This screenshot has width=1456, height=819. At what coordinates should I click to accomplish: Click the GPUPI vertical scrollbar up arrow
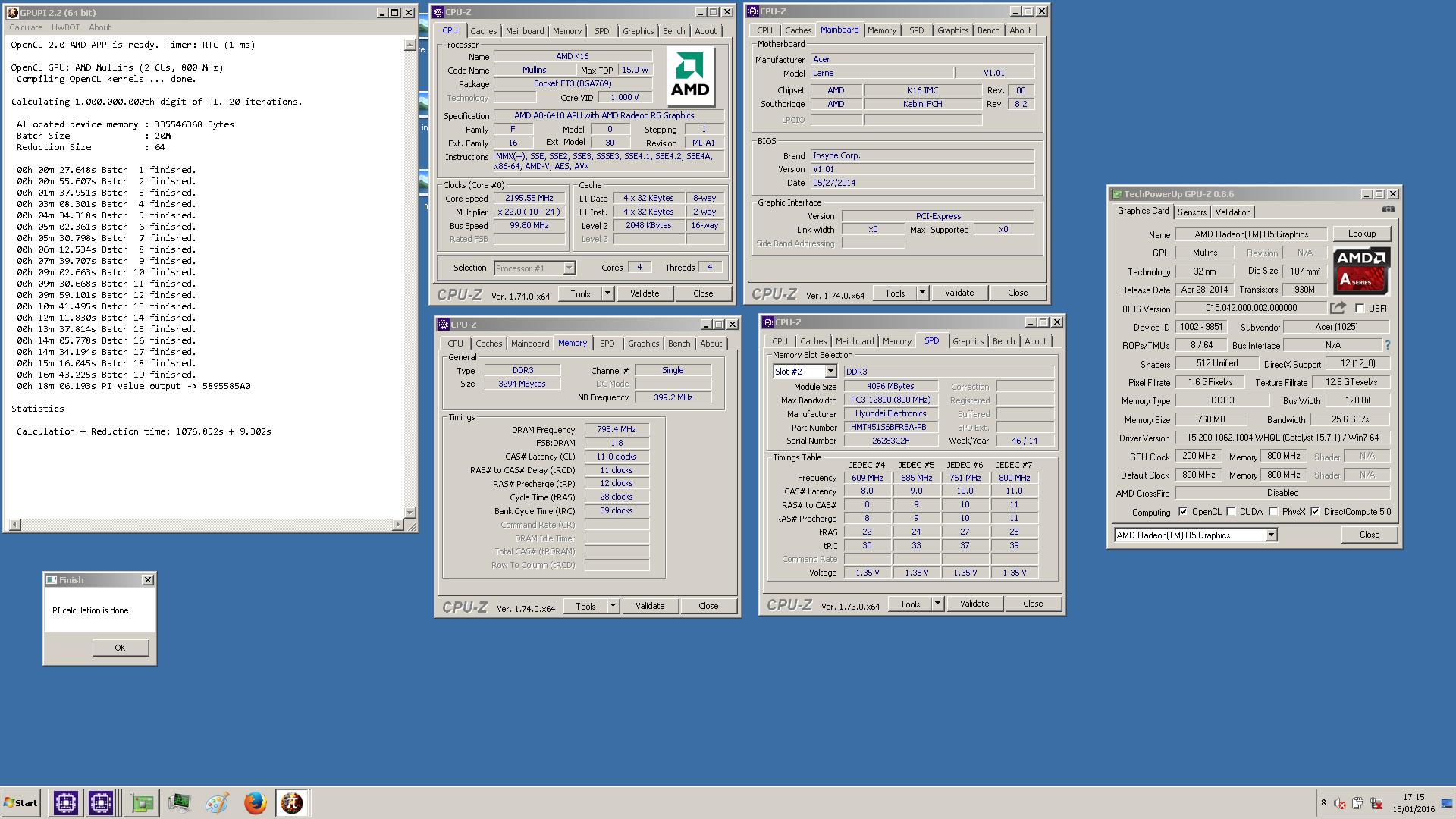tap(410, 45)
